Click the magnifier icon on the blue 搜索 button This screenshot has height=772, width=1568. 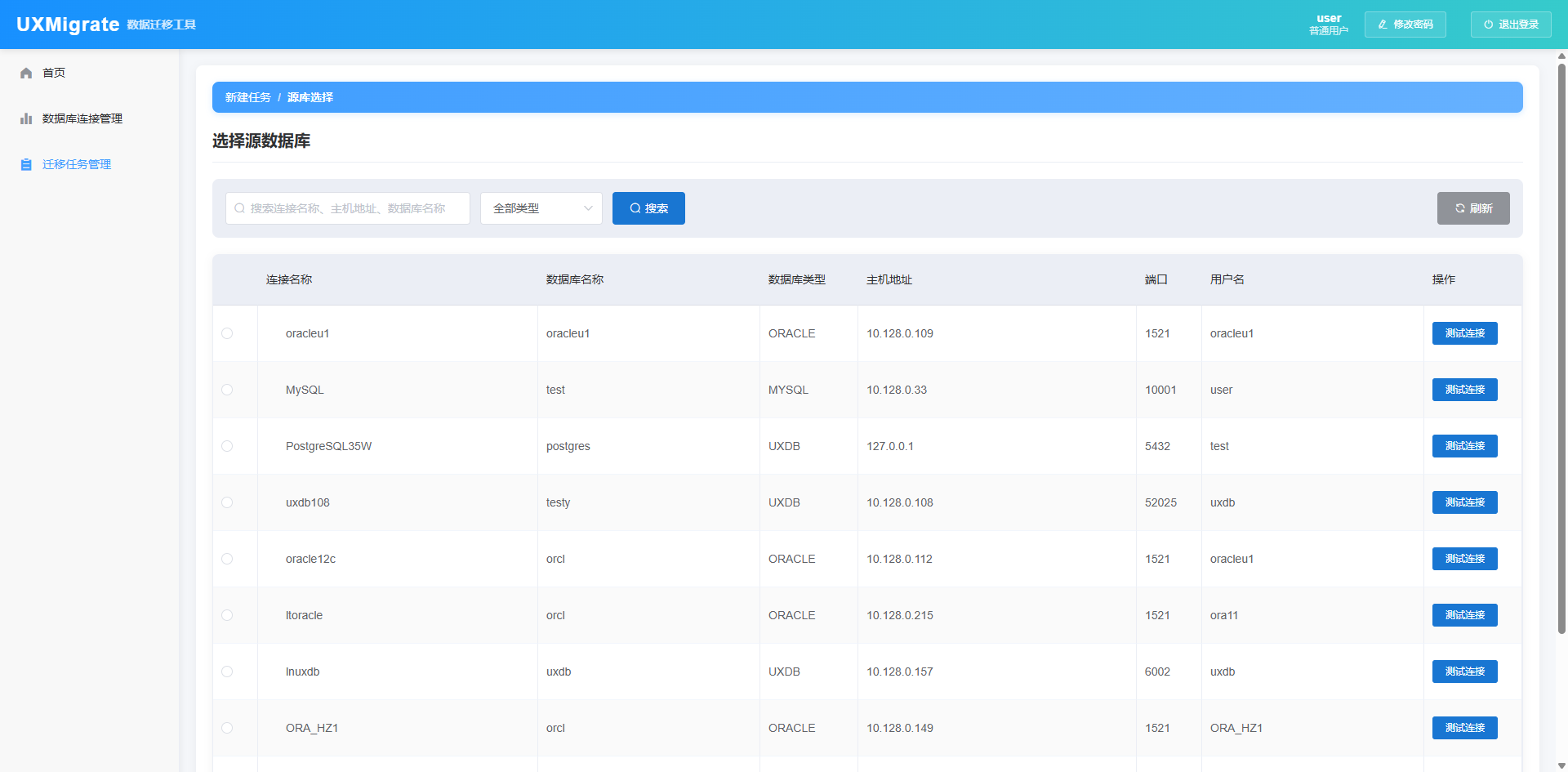click(635, 208)
